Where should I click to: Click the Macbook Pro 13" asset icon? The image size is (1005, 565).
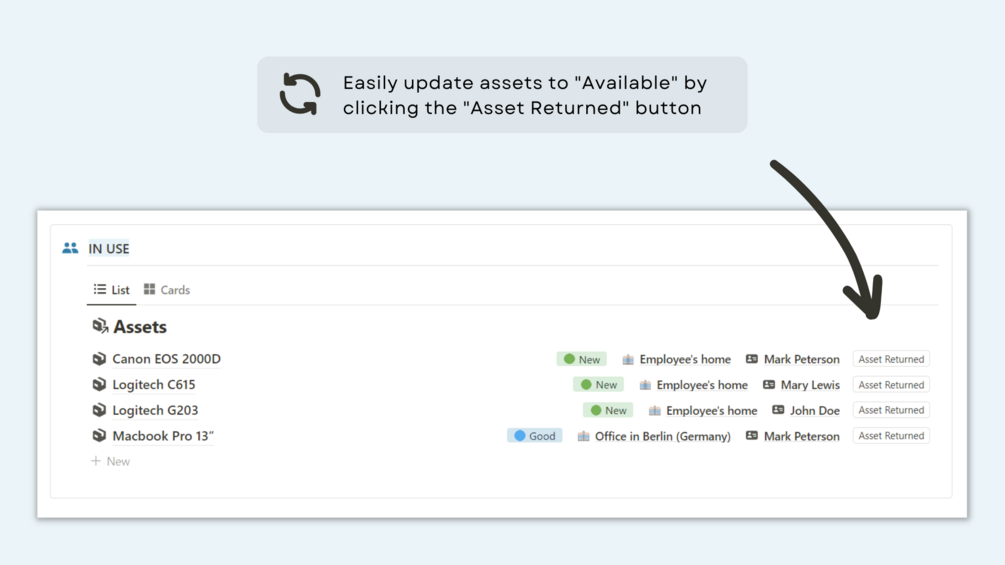(99, 436)
